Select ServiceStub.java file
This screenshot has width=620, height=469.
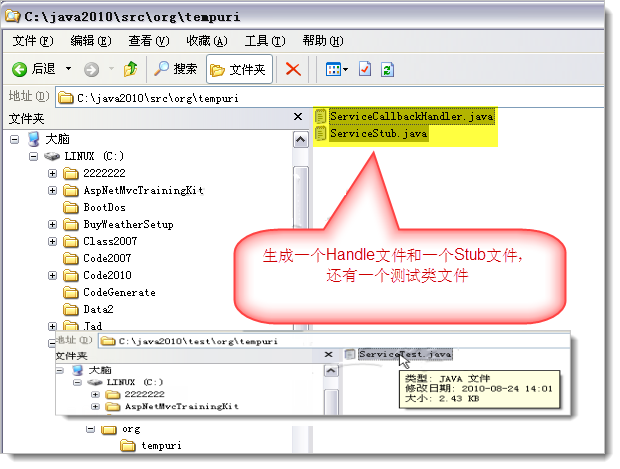(x=378, y=133)
